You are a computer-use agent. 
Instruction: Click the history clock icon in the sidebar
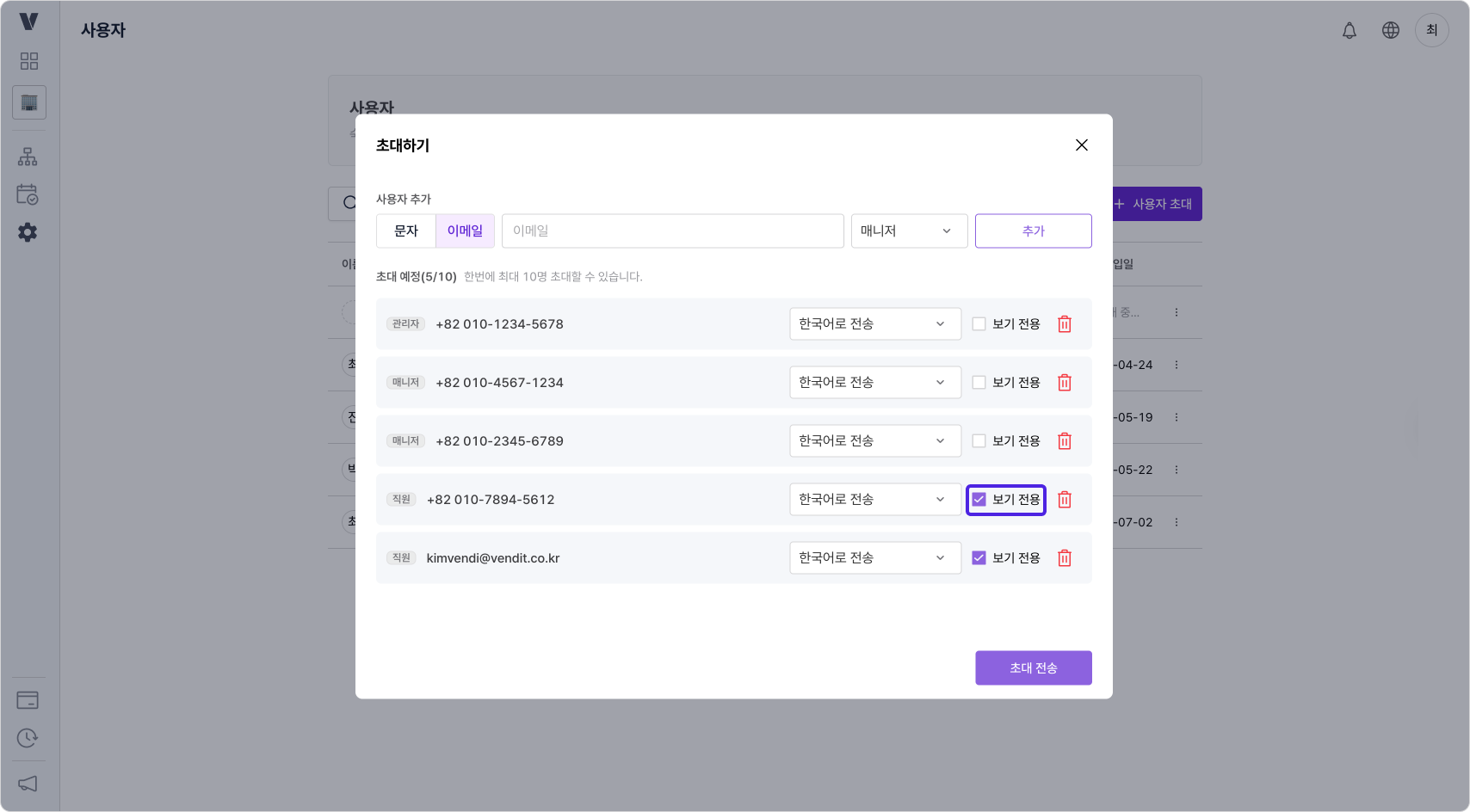pyautogui.click(x=28, y=738)
